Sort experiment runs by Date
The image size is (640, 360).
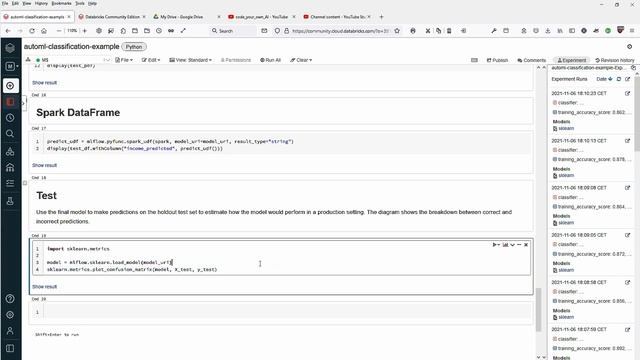604,79
